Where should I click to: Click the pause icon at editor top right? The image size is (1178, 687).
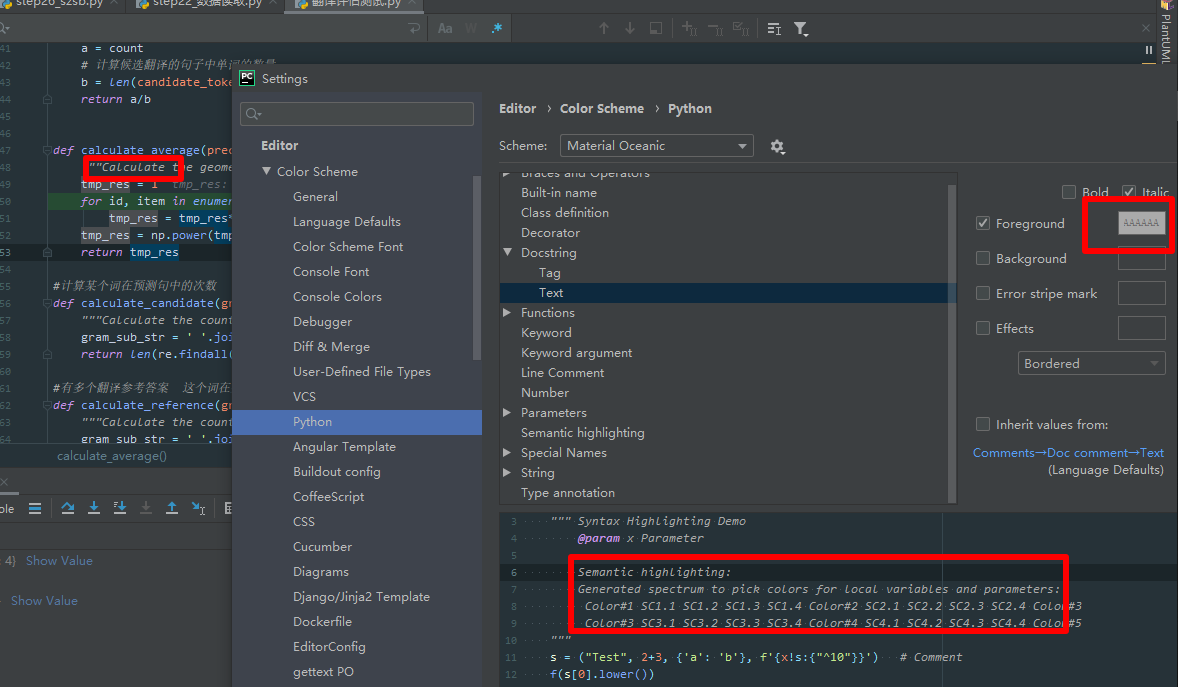point(1149,50)
